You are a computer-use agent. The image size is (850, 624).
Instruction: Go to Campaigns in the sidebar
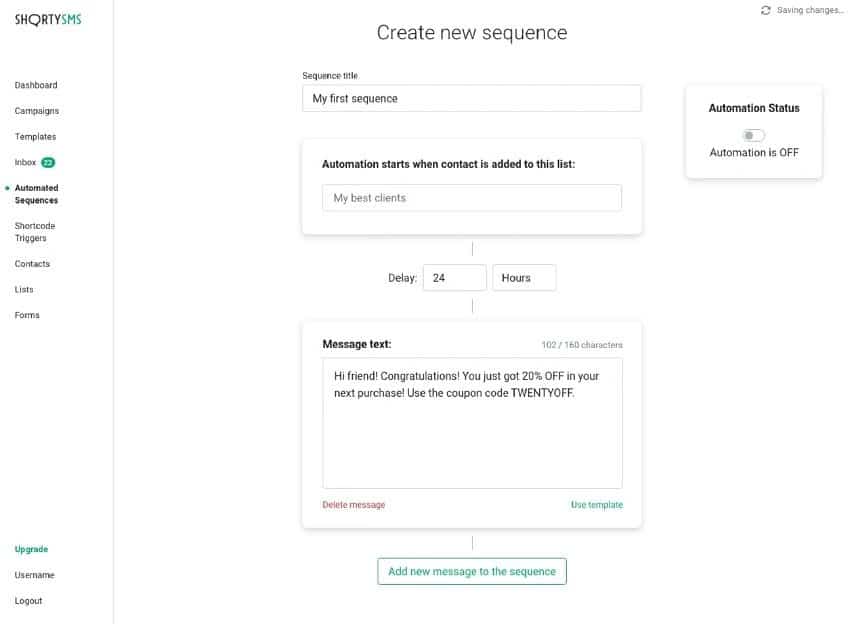click(x=37, y=111)
